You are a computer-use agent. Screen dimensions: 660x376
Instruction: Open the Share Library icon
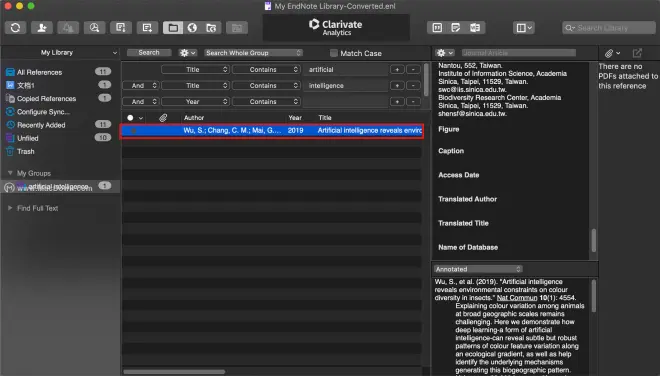tap(42, 28)
